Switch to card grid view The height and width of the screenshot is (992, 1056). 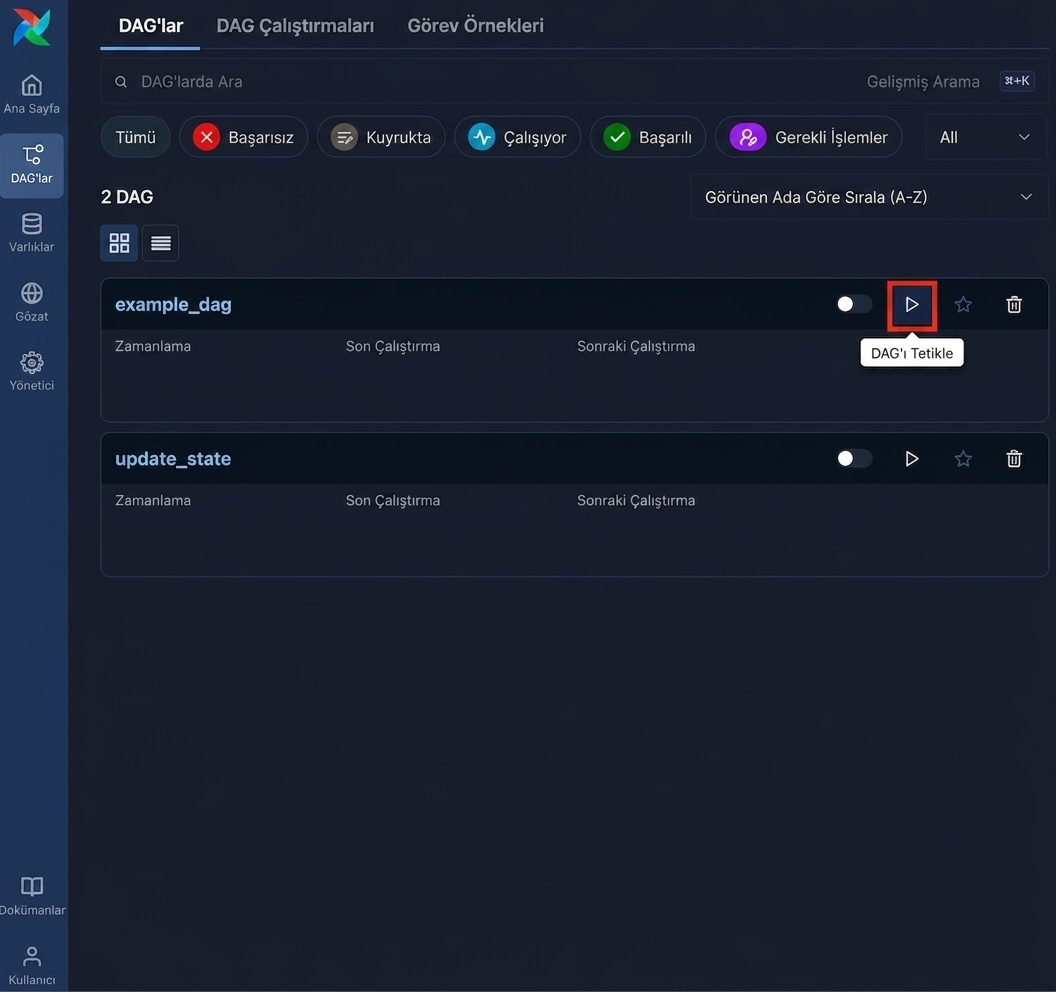[x=119, y=243]
